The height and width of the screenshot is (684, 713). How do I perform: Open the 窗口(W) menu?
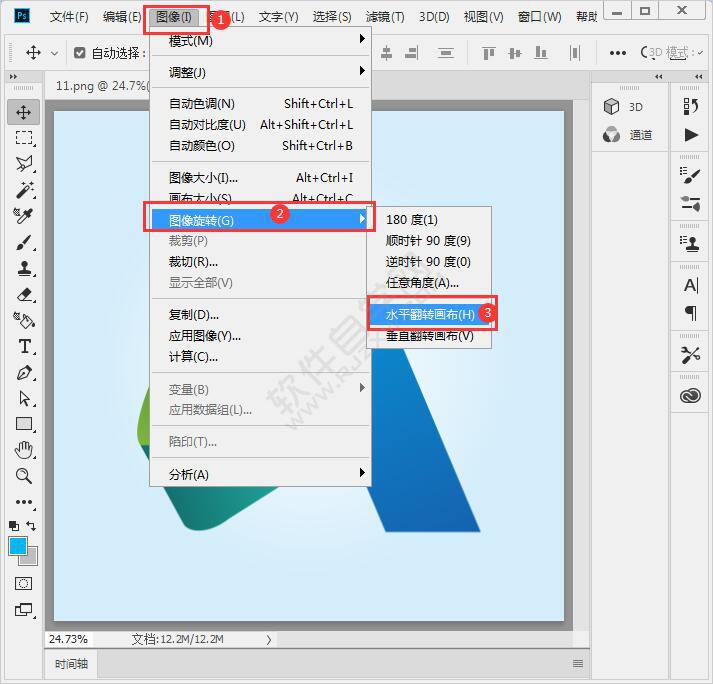[x=540, y=17]
